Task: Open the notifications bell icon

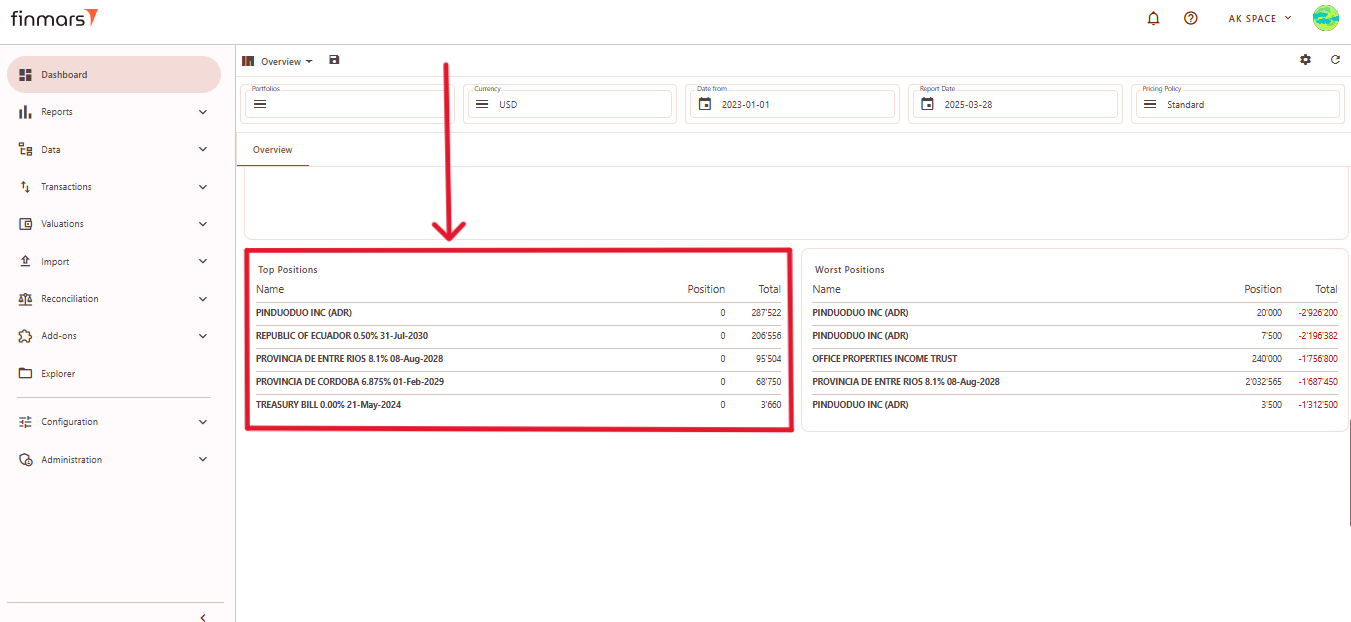Action: pyautogui.click(x=1153, y=18)
